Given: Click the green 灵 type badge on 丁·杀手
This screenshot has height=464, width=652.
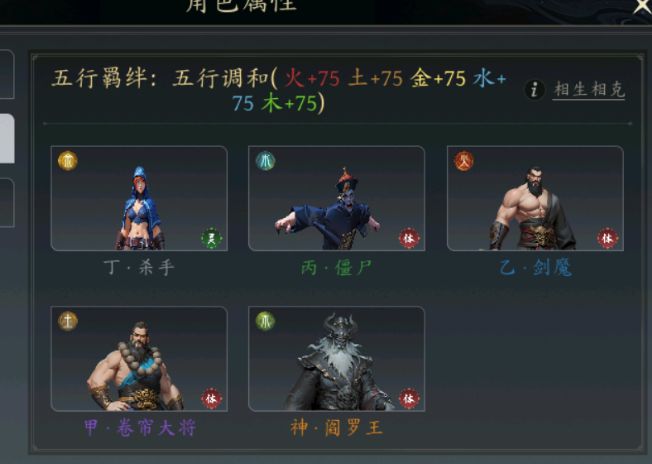Looking at the screenshot, I should tap(212, 238).
